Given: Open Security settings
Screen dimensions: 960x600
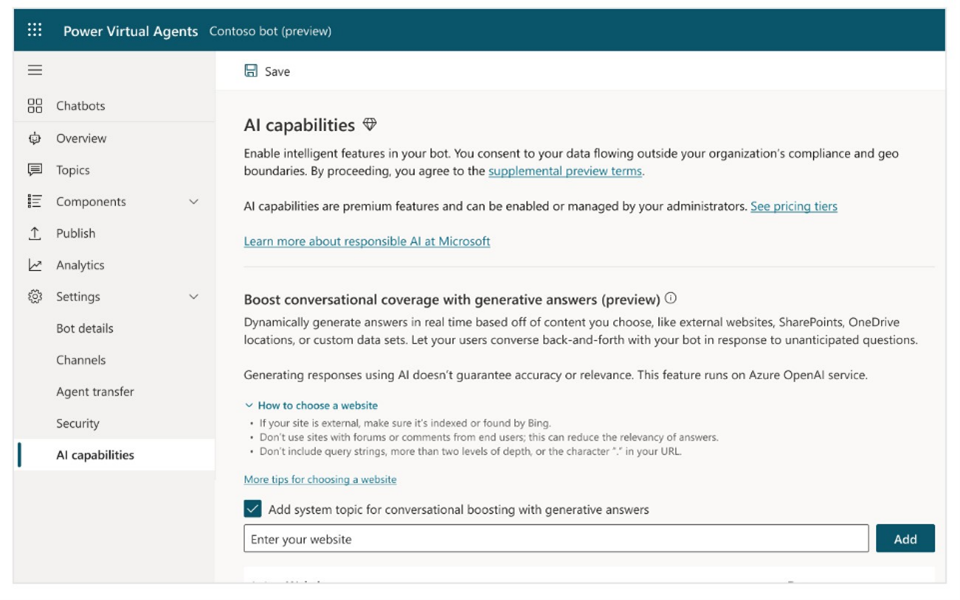Looking at the screenshot, I should tap(78, 424).
